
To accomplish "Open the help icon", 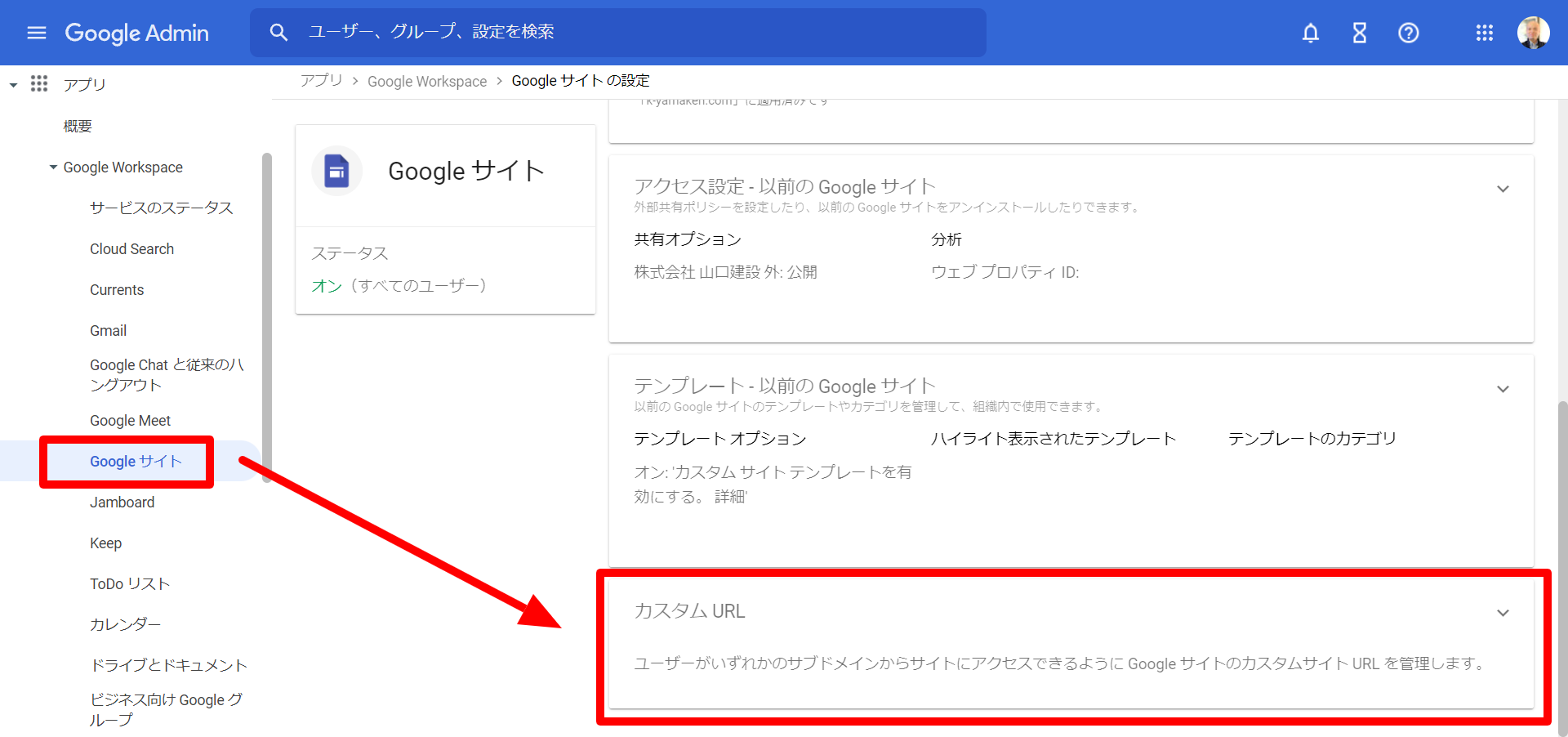I will click(x=1408, y=33).
